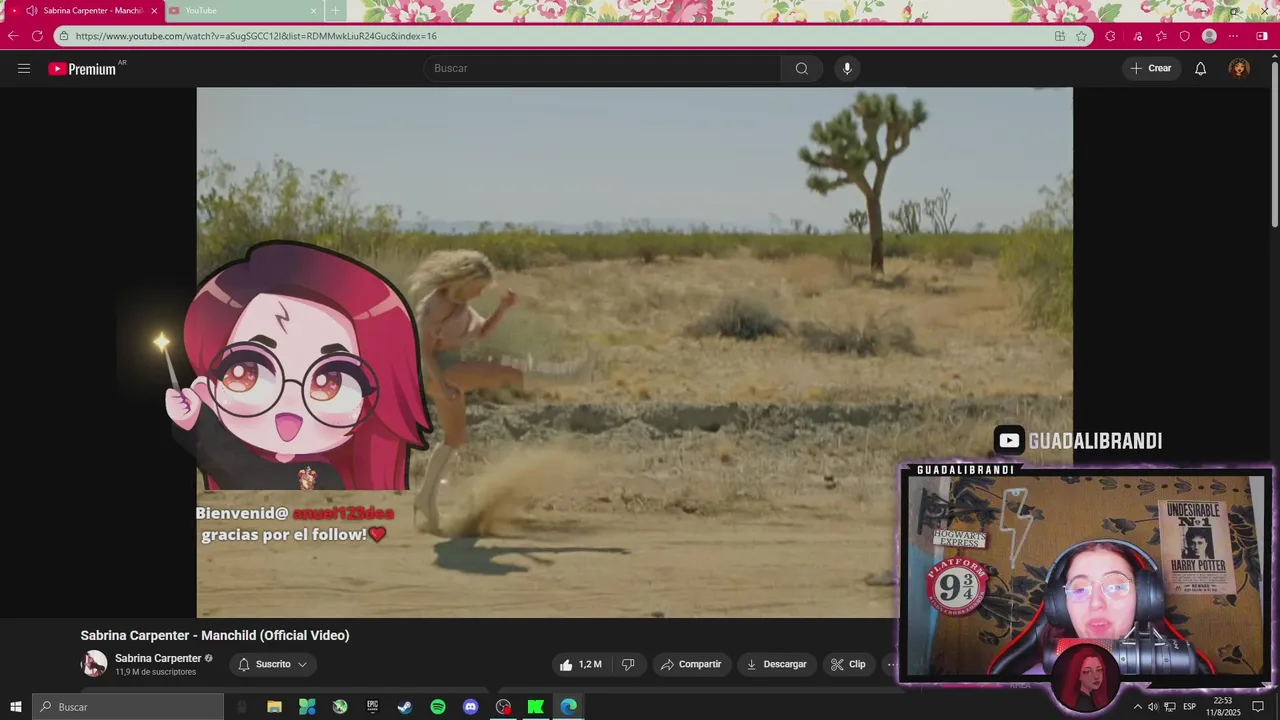This screenshot has height=720, width=1280.
Task: Like the video with thumbs up
Action: tap(581, 664)
